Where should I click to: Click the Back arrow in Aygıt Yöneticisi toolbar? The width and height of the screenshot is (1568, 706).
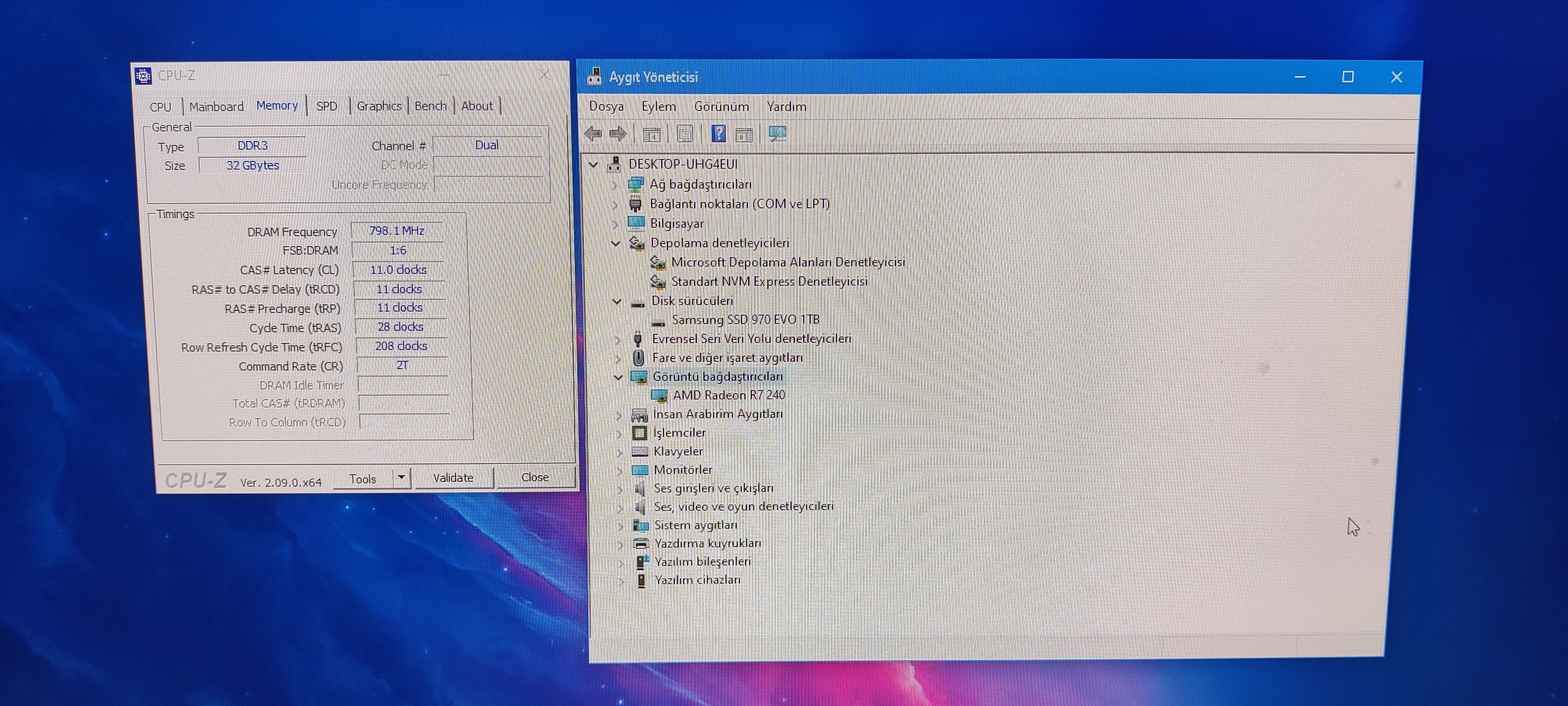[593, 133]
